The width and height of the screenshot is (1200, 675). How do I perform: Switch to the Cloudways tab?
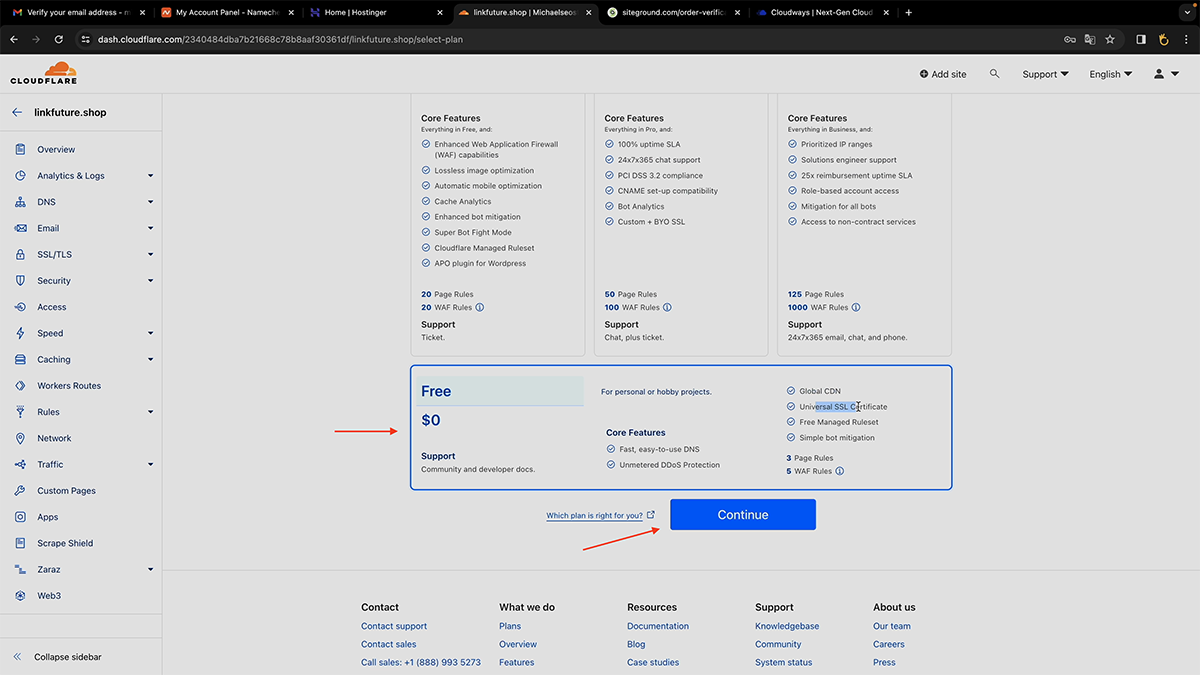823,13
